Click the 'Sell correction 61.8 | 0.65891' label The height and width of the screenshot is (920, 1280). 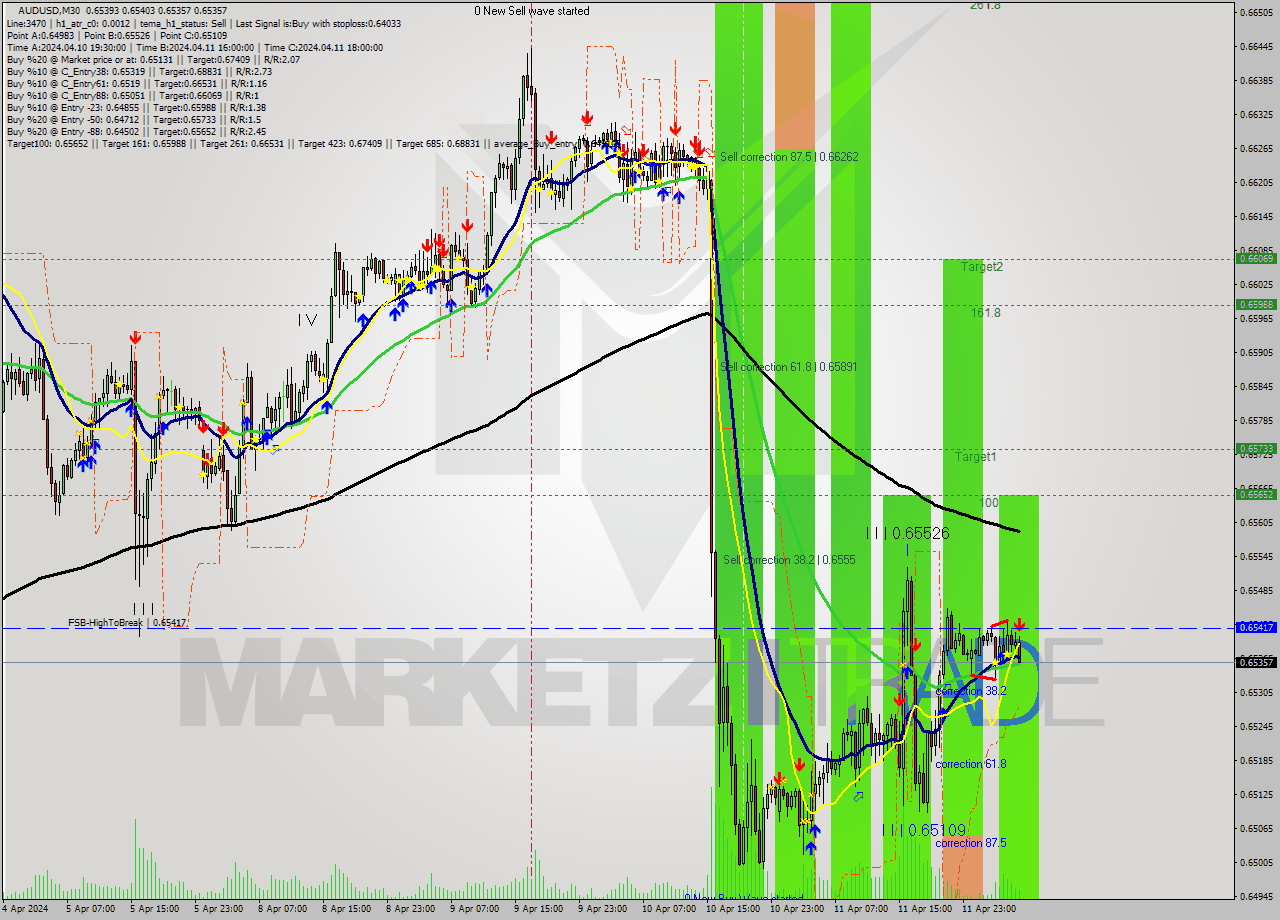pyautogui.click(x=789, y=367)
